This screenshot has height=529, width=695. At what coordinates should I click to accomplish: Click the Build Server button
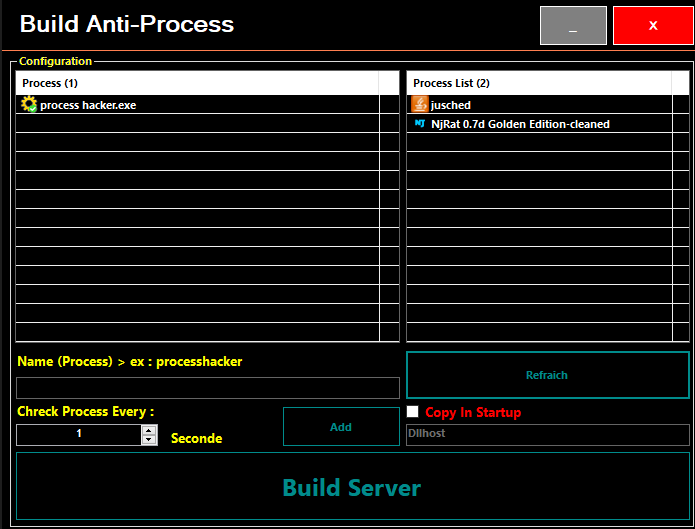point(352,487)
